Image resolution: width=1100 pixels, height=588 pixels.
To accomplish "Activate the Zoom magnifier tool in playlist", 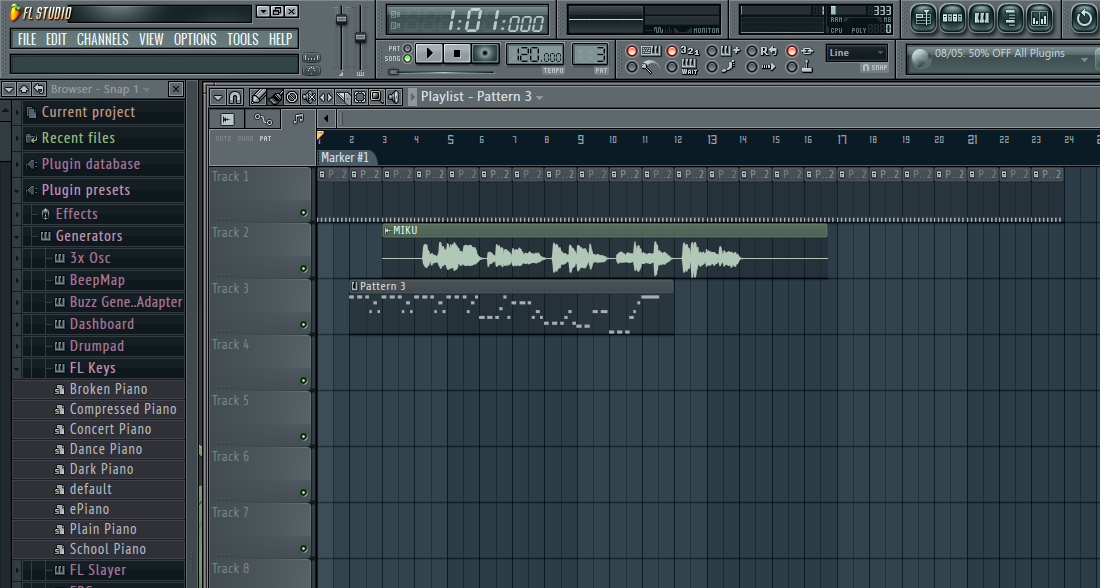I will [376, 97].
